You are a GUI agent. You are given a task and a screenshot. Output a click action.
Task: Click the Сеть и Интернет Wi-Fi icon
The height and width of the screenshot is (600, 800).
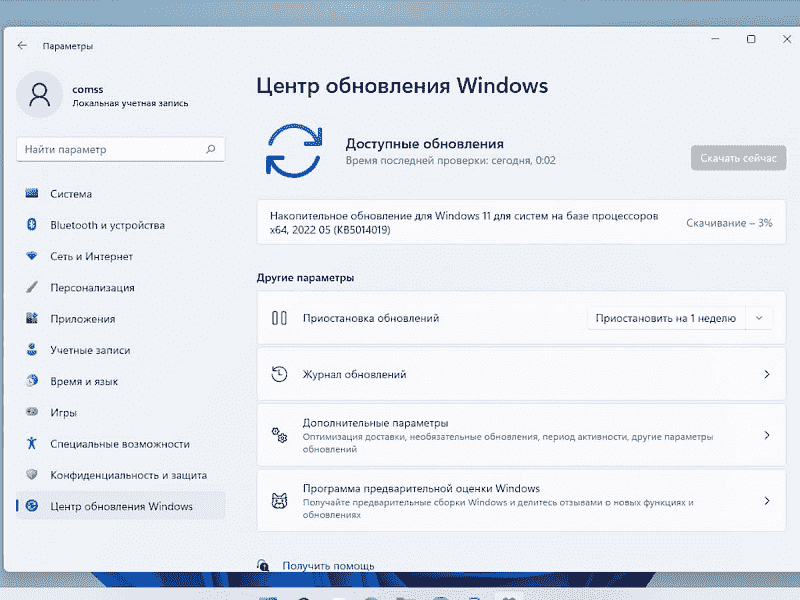tap(32, 256)
